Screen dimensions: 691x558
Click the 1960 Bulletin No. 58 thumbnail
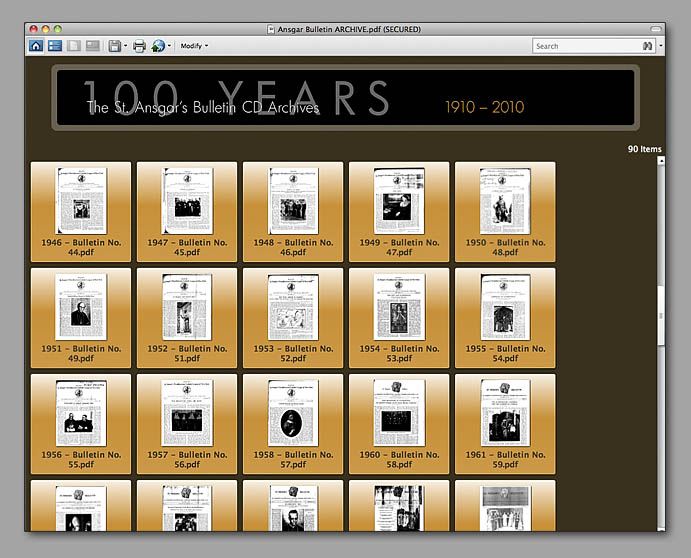[399, 413]
